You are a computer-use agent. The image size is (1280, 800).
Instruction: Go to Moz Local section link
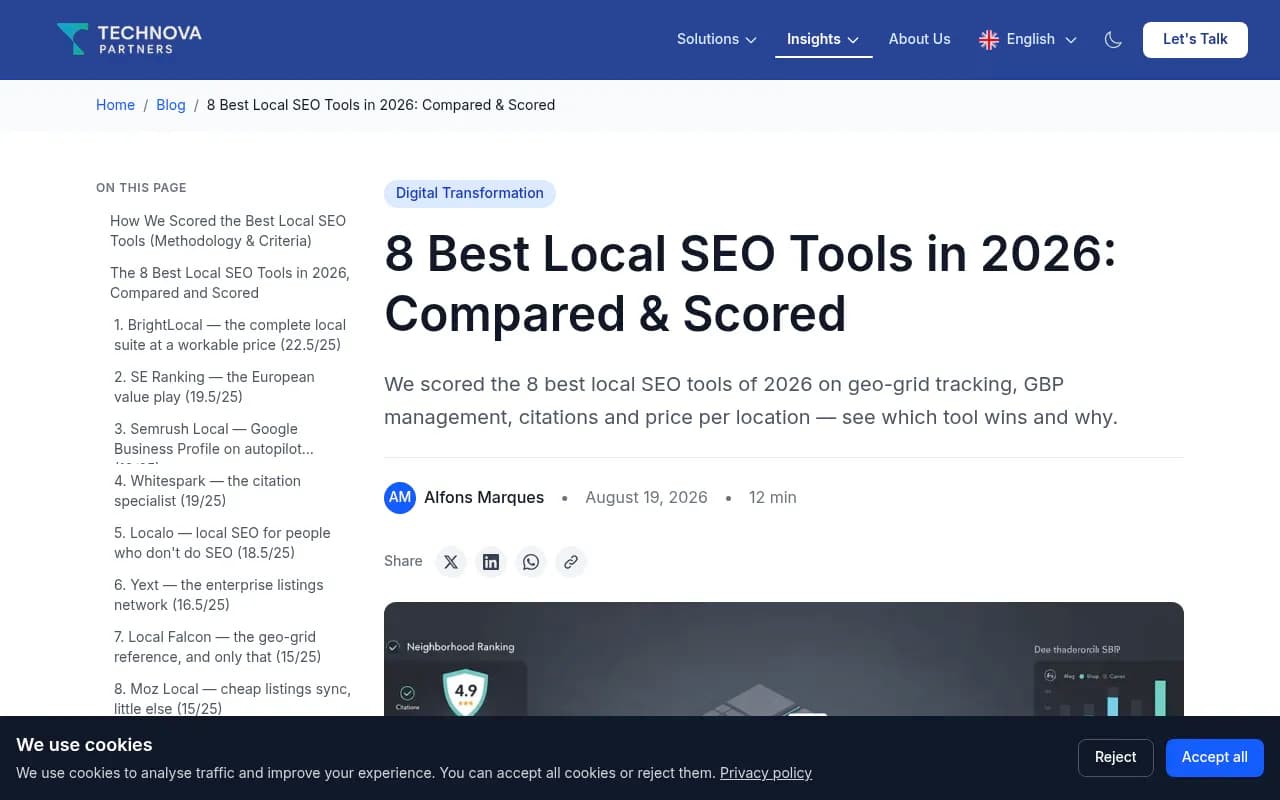tap(232, 699)
